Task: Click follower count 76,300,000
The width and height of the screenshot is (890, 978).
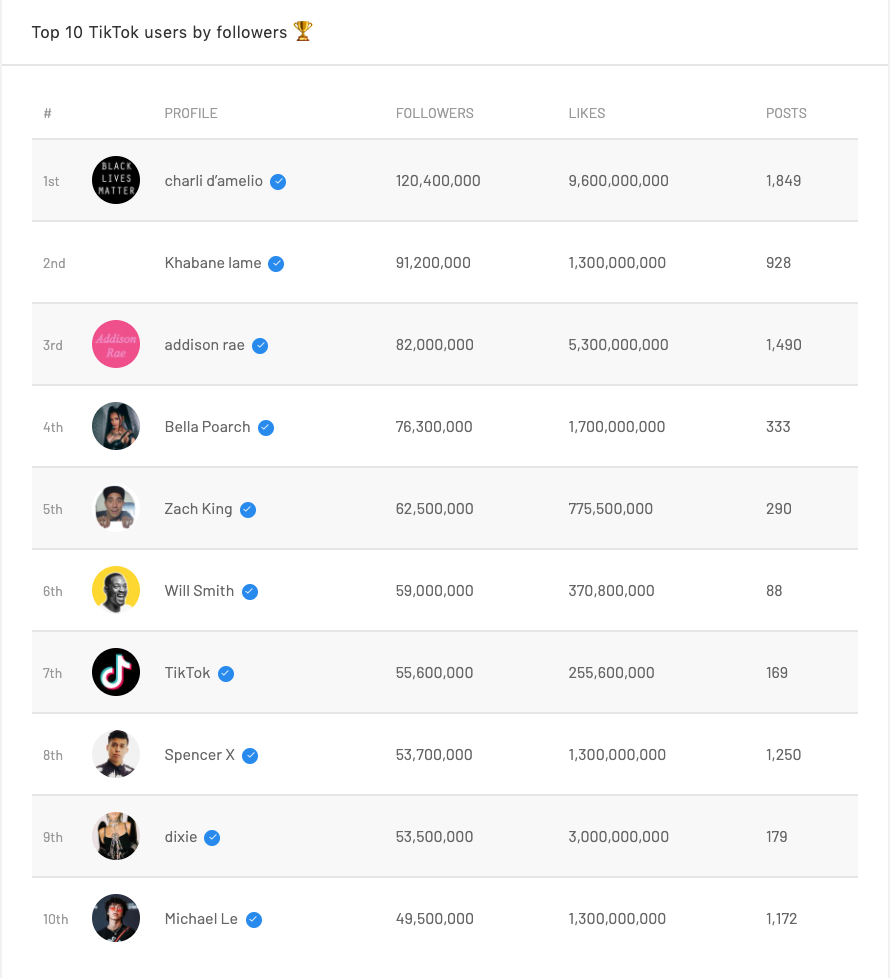Action: pos(434,427)
